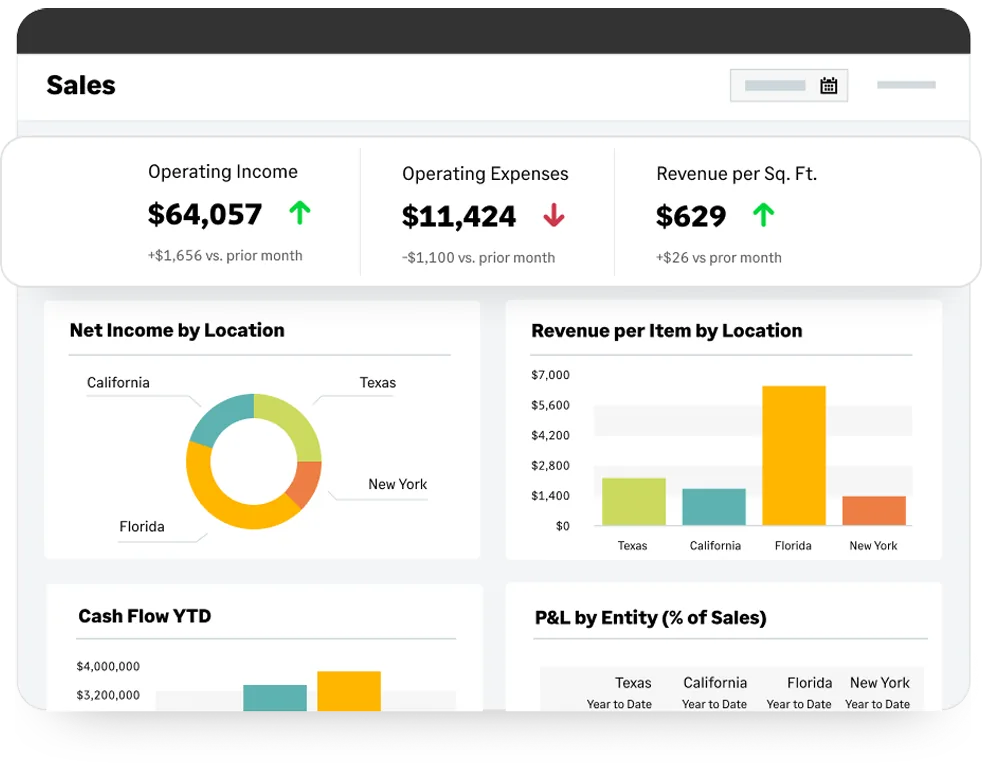
Task: Click the $64,057 operating income value
Action: [x=205, y=214]
